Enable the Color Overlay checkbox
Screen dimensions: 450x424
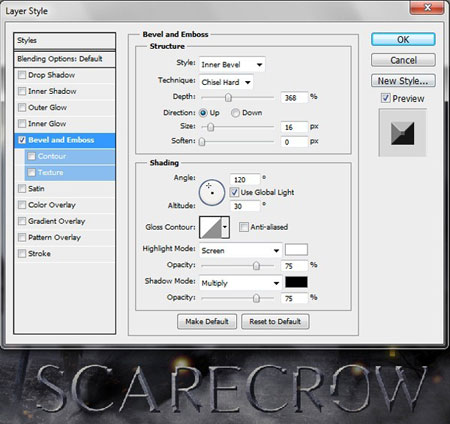click(22, 205)
